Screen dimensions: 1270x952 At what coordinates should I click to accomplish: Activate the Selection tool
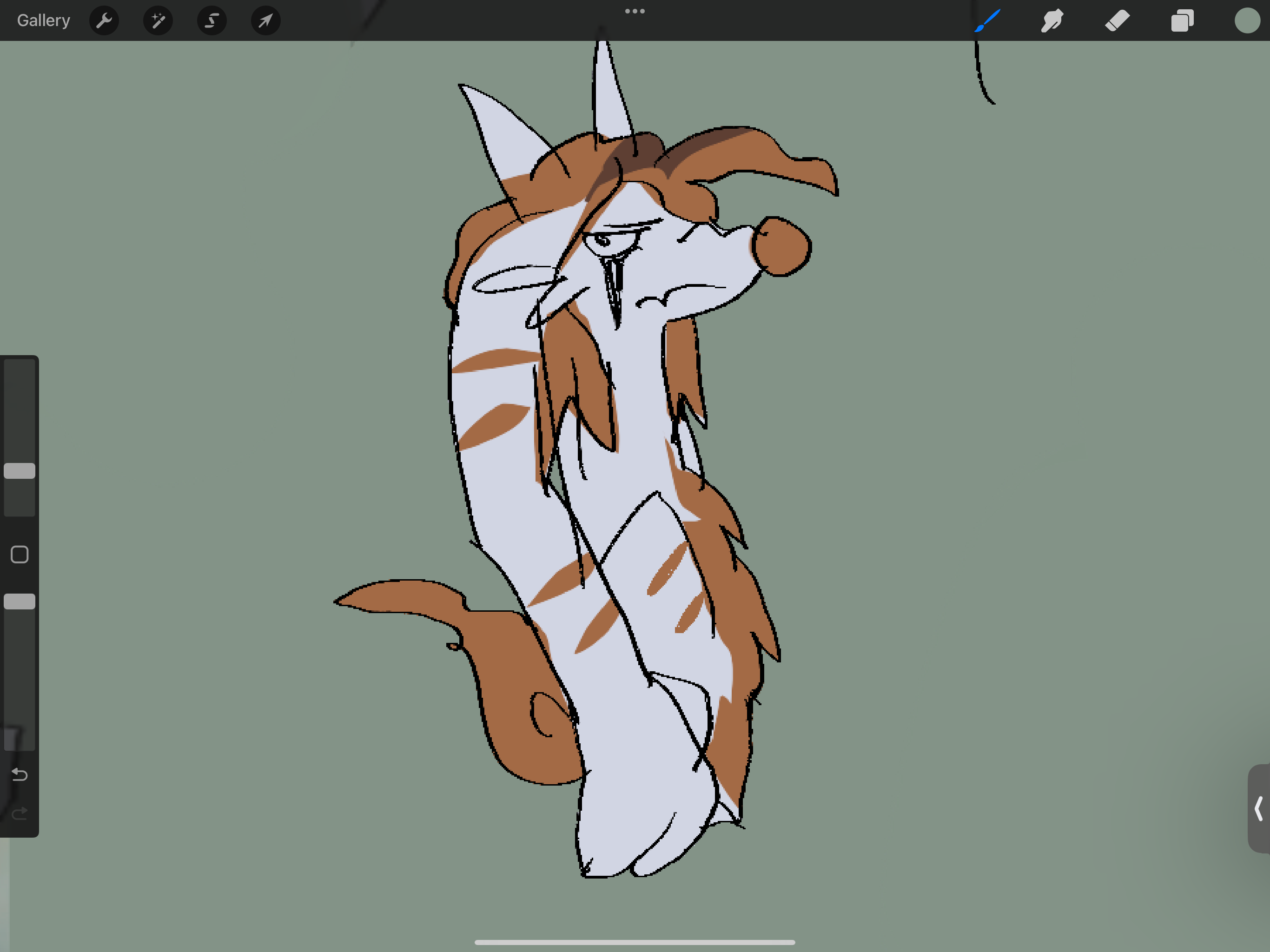point(212,20)
